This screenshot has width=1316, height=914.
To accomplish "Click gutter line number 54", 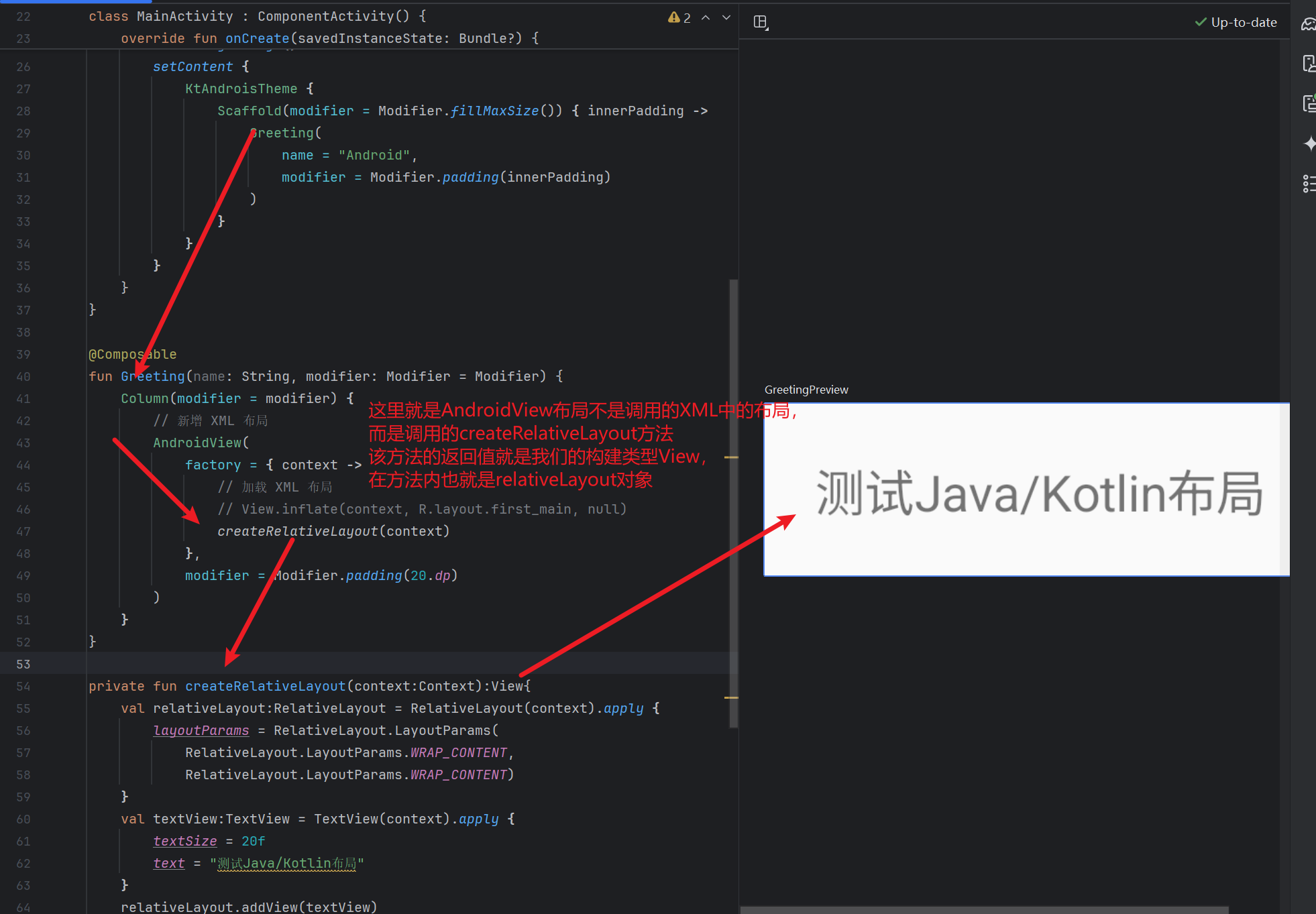I will [x=23, y=686].
